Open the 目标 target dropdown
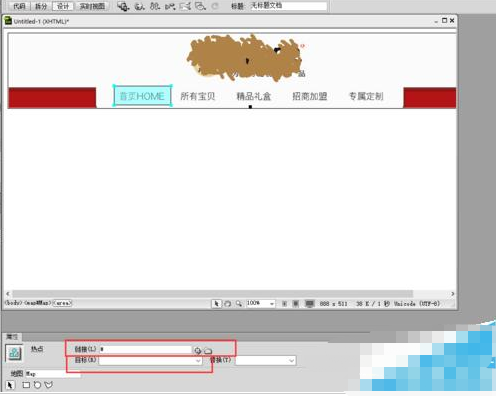The image size is (496, 396). pyautogui.click(x=150, y=361)
